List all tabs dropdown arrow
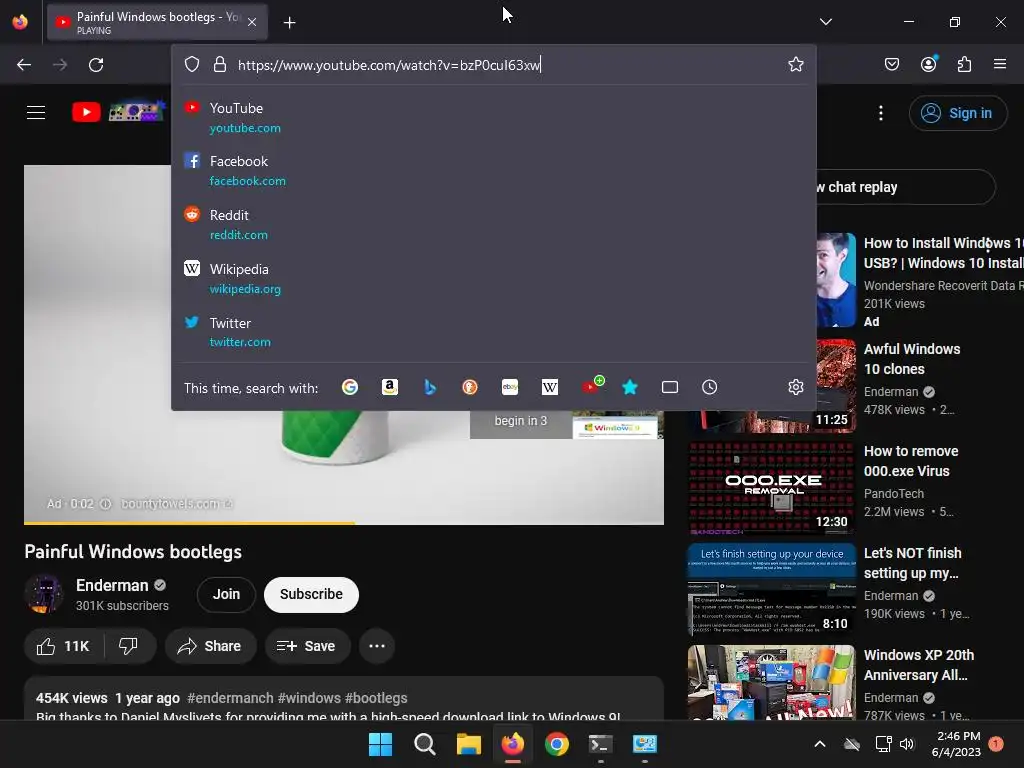 tap(825, 22)
